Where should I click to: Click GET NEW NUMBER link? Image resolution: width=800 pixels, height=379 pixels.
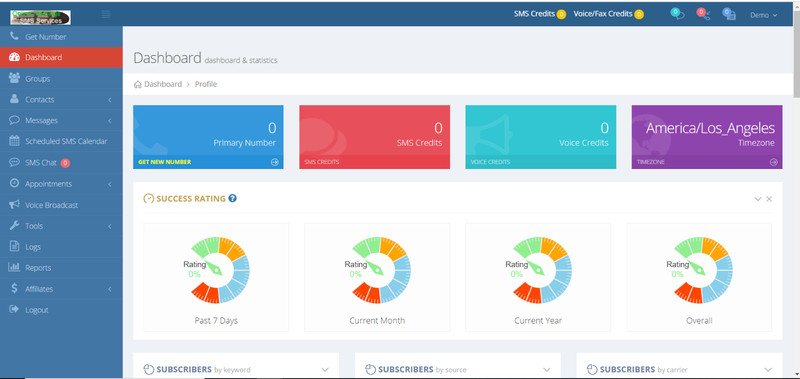point(164,162)
